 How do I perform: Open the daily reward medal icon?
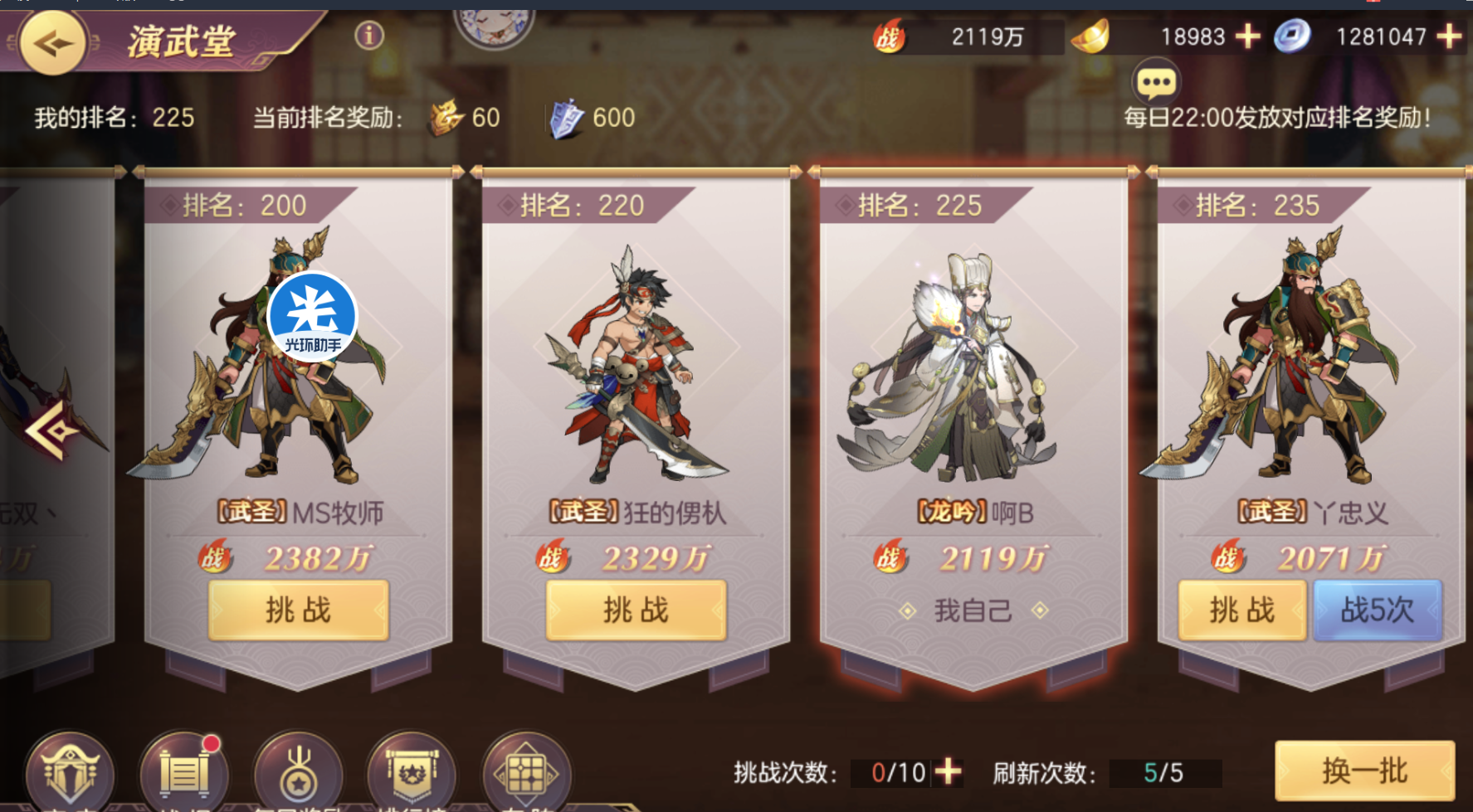point(299,772)
